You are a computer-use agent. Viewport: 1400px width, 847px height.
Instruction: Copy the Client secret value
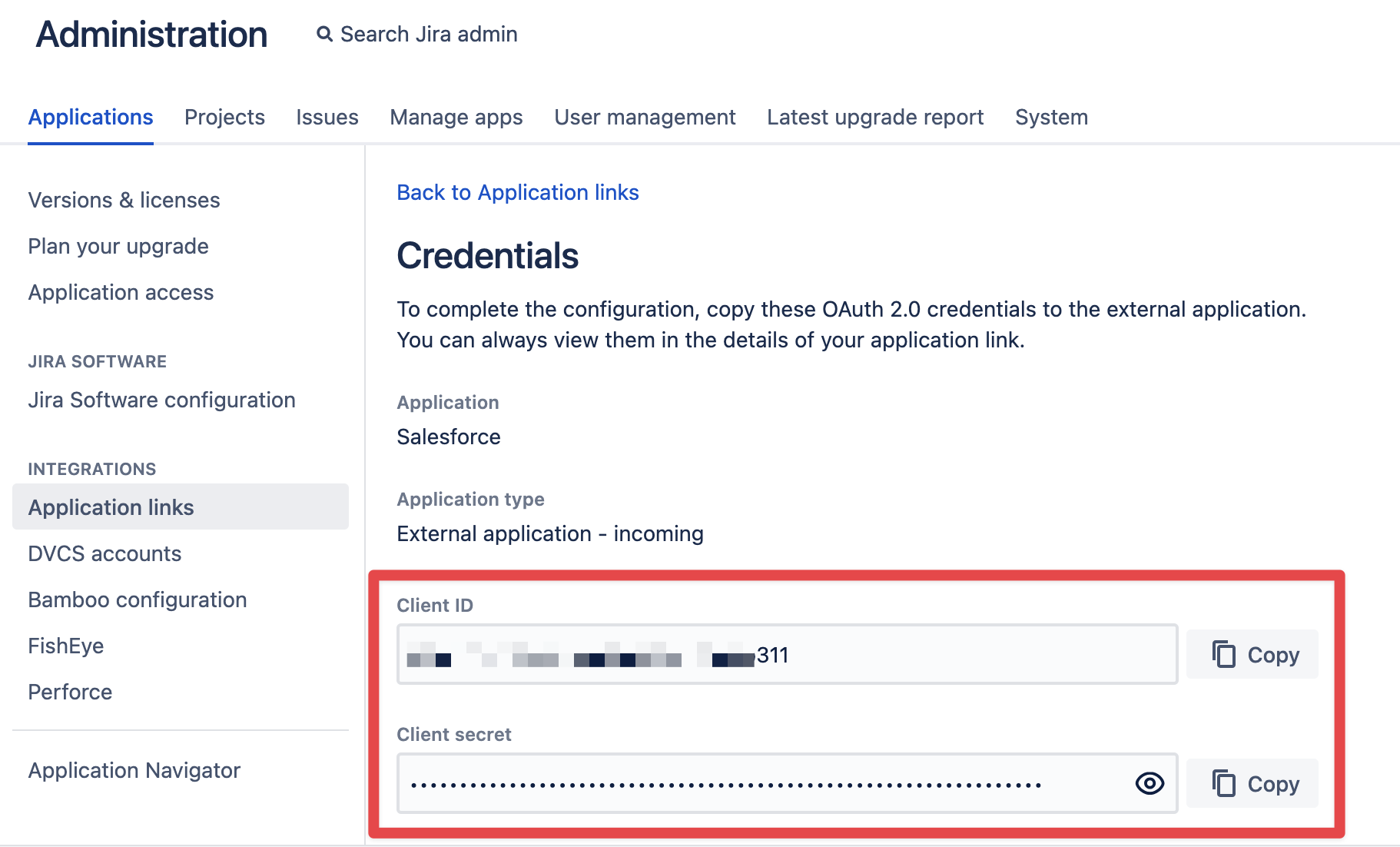click(1252, 784)
